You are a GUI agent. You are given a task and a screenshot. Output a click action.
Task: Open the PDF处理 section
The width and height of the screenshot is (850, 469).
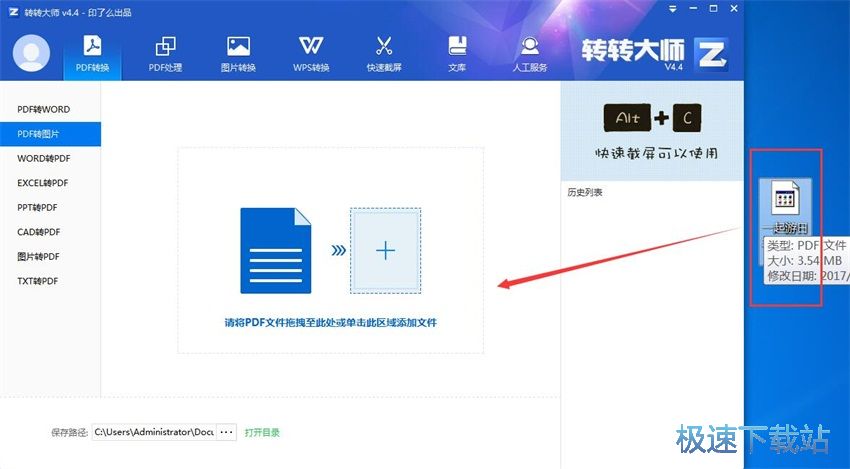pyautogui.click(x=165, y=53)
